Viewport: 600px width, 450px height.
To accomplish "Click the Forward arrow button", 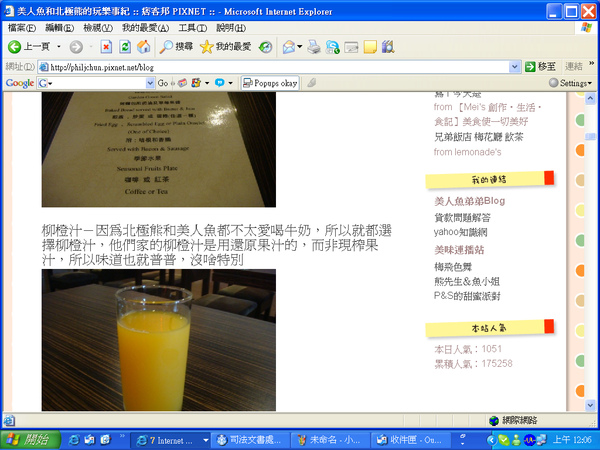I will 76,47.
